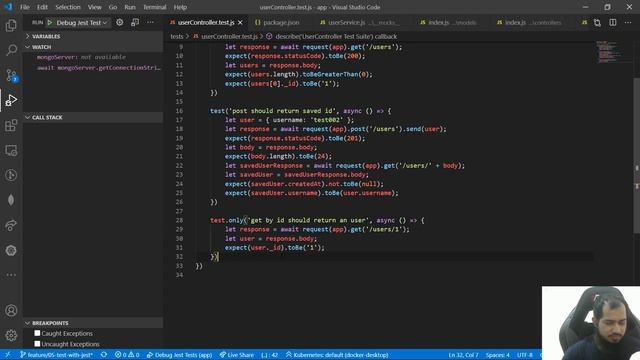Image resolution: width=640 pixels, height=360 pixels.
Task: Open the Debug Console icon
Action: (x=135, y=22)
